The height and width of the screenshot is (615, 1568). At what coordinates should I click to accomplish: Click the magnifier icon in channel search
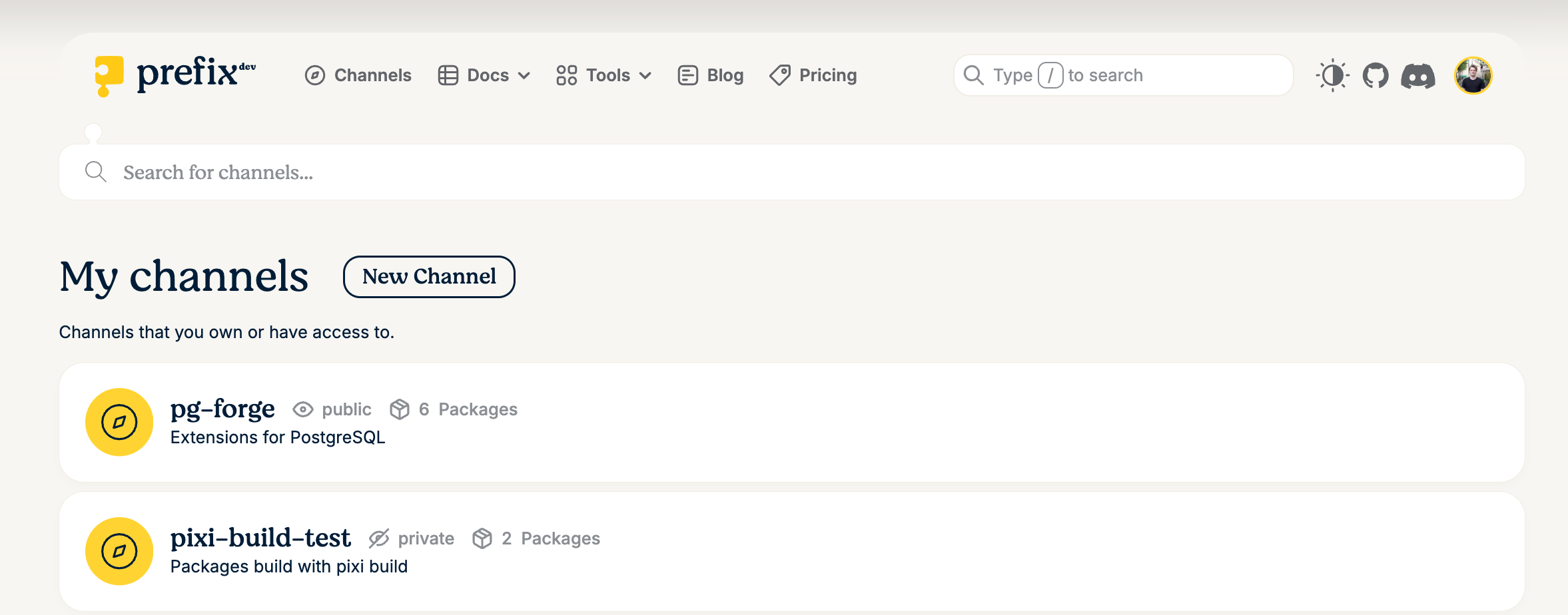[96, 172]
